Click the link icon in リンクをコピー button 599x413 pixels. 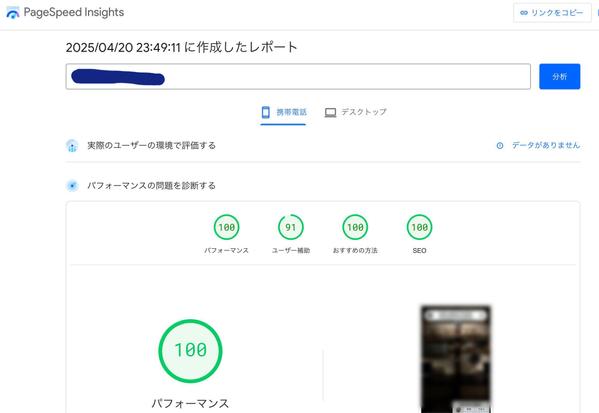[x=524, y=13]
